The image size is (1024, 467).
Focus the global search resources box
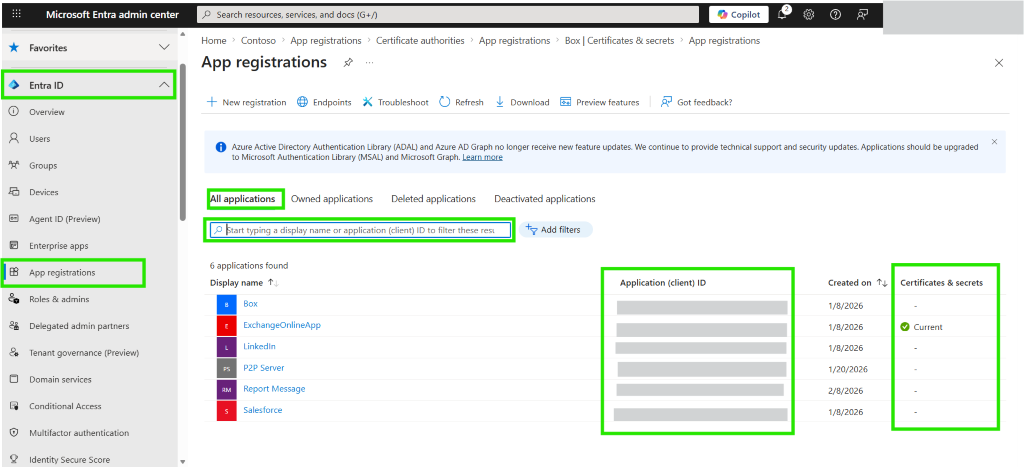pos(448,14)
